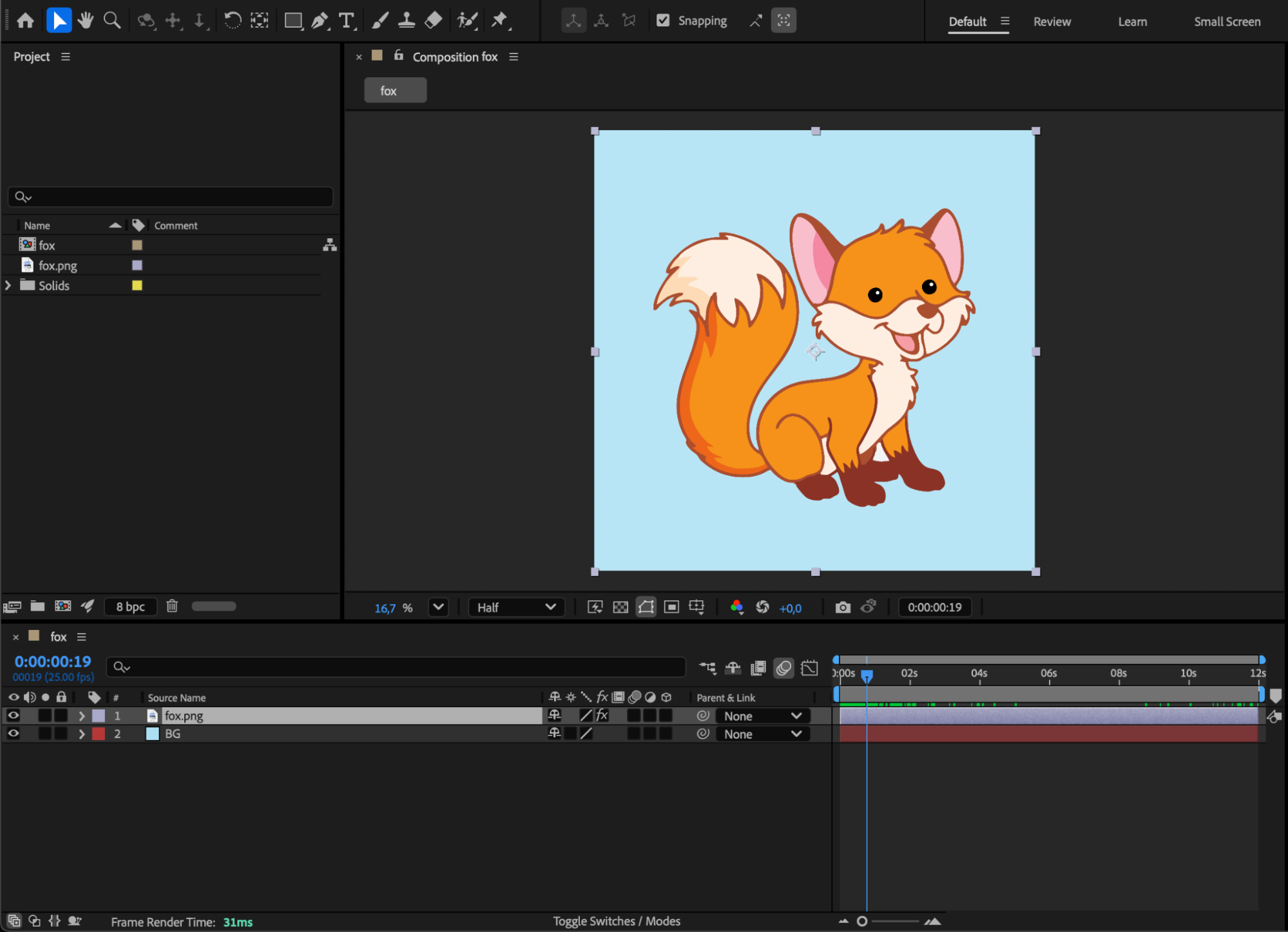
Task: Open the Learn workspace
Action: (1132, 21)
